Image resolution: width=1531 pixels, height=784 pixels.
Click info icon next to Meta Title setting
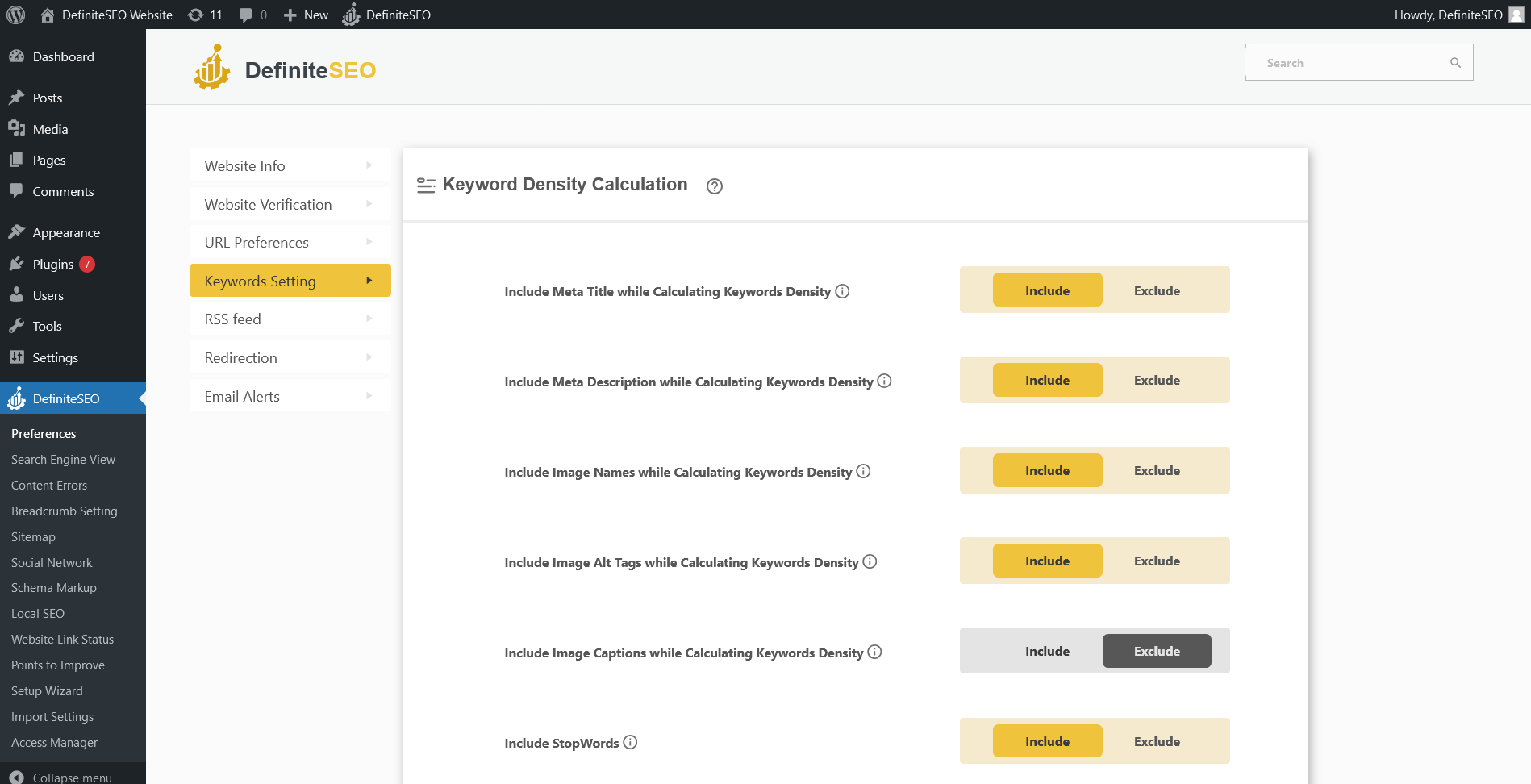coord(842,291)
